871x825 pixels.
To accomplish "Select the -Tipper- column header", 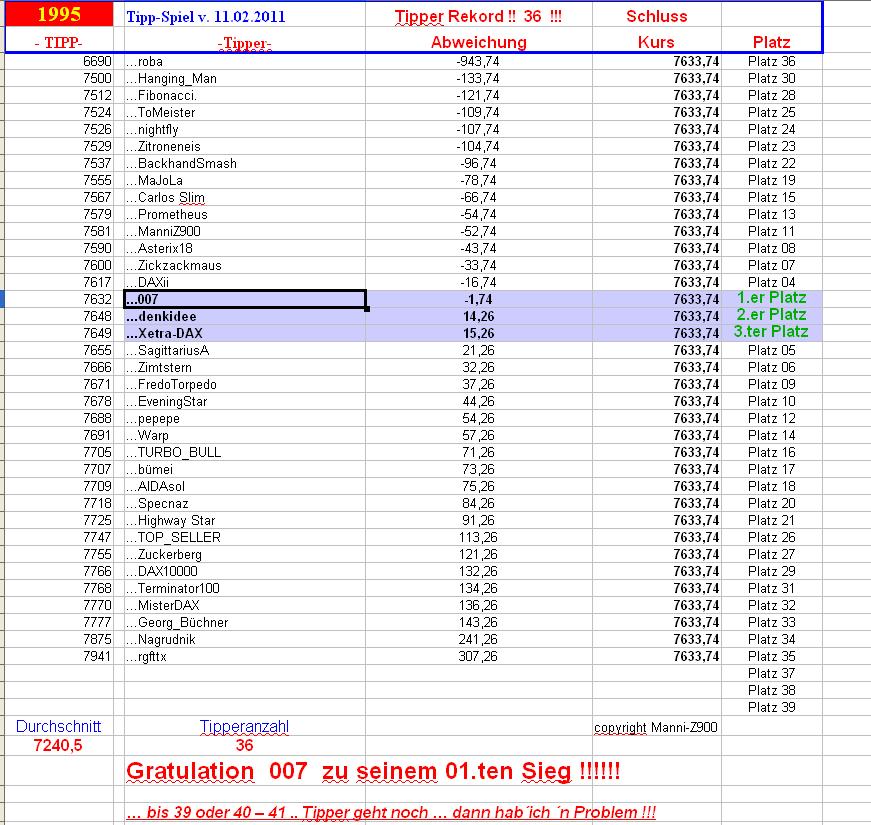I will [x=245, y=43].
